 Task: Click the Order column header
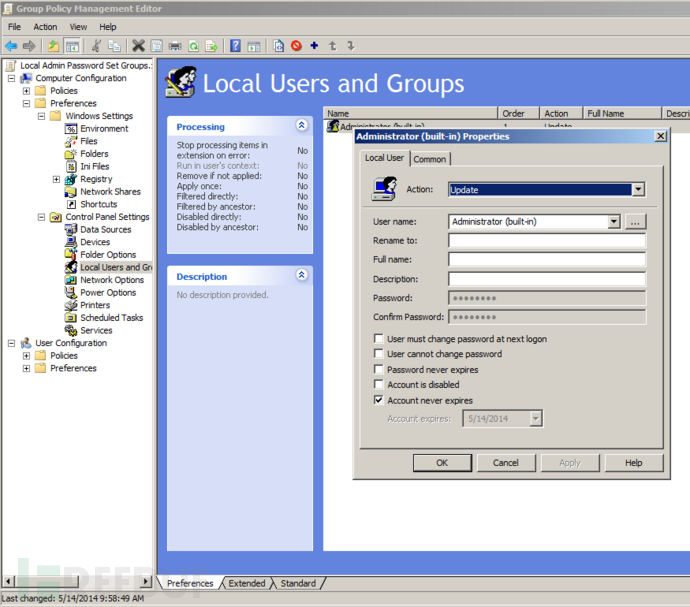(518, 114)
